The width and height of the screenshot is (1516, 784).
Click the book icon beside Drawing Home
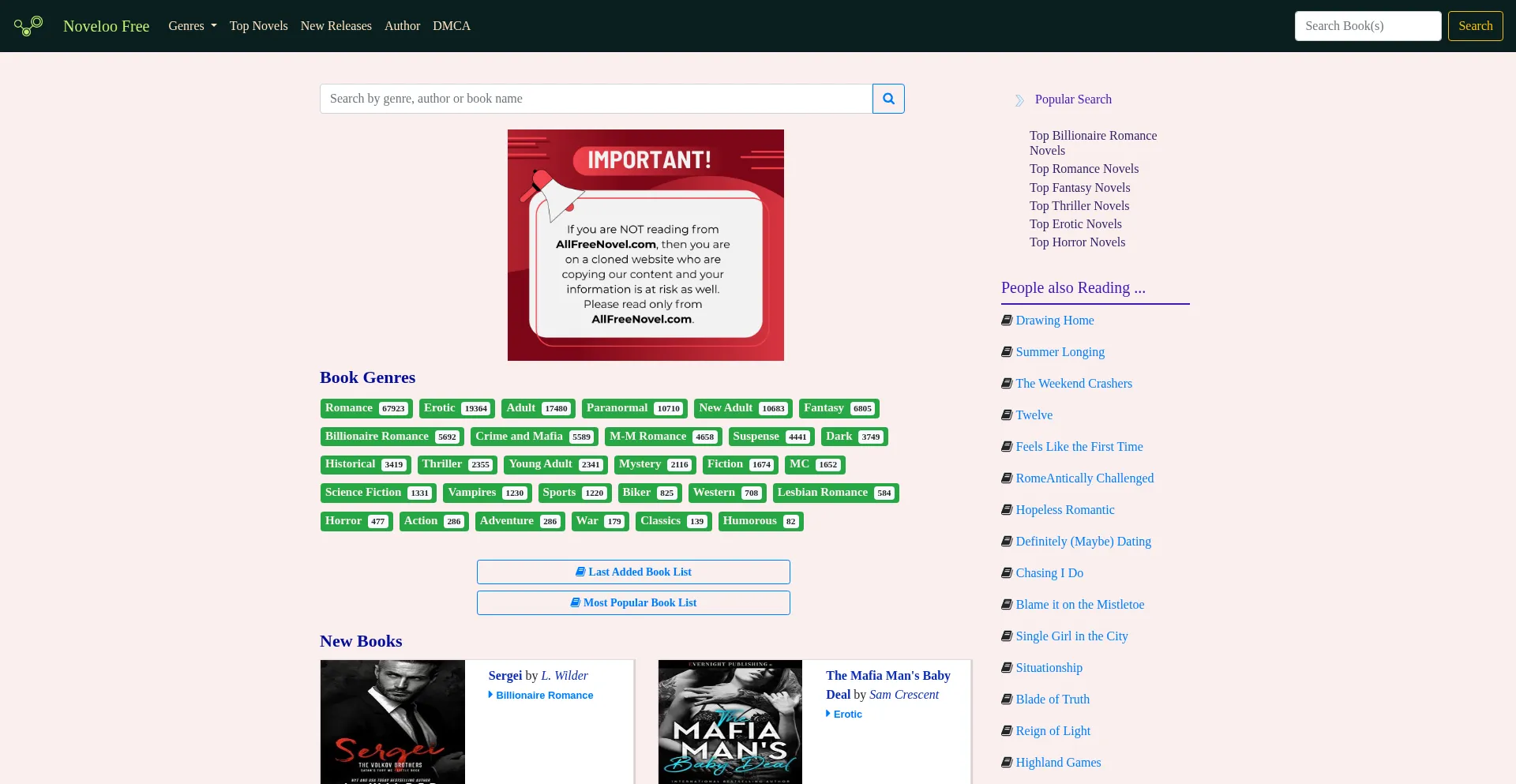[1007, 321]
